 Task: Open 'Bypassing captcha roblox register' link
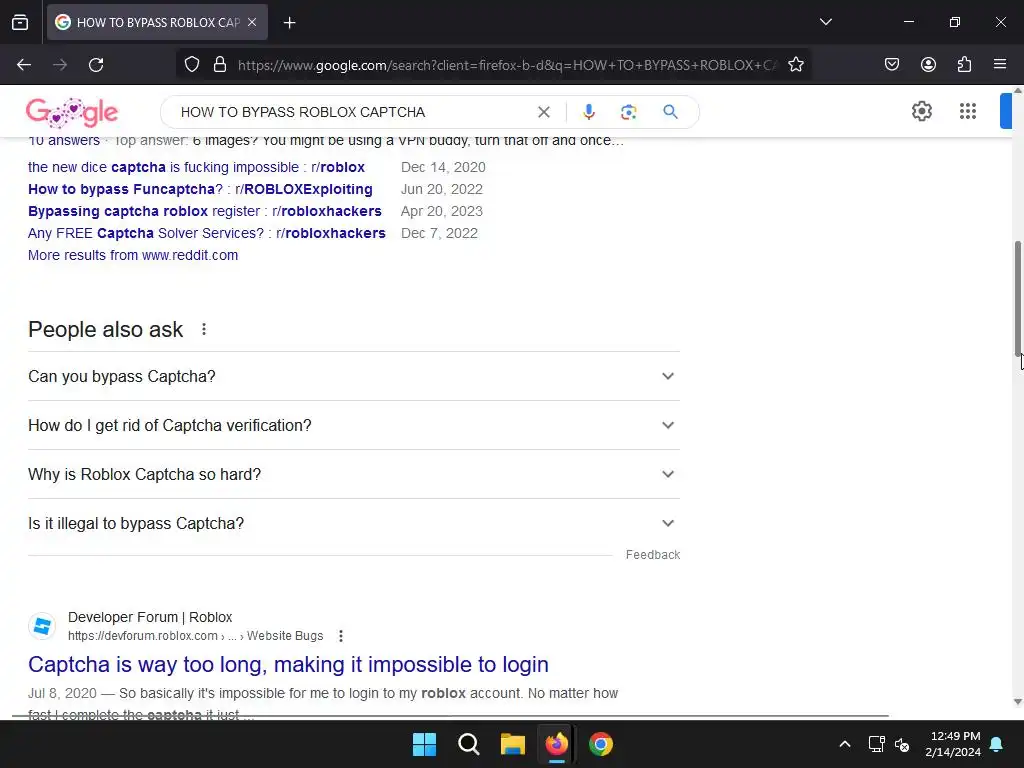tap(204, 212)
